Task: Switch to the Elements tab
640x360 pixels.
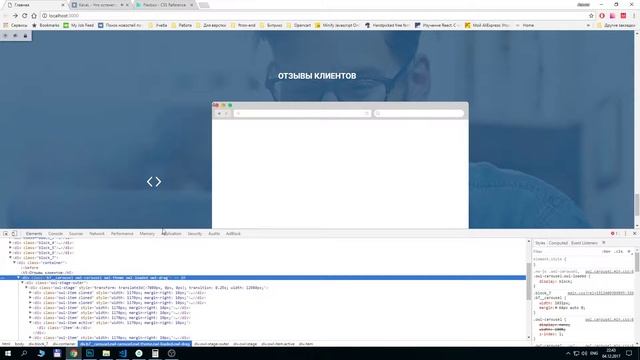Action: point(34,234)
